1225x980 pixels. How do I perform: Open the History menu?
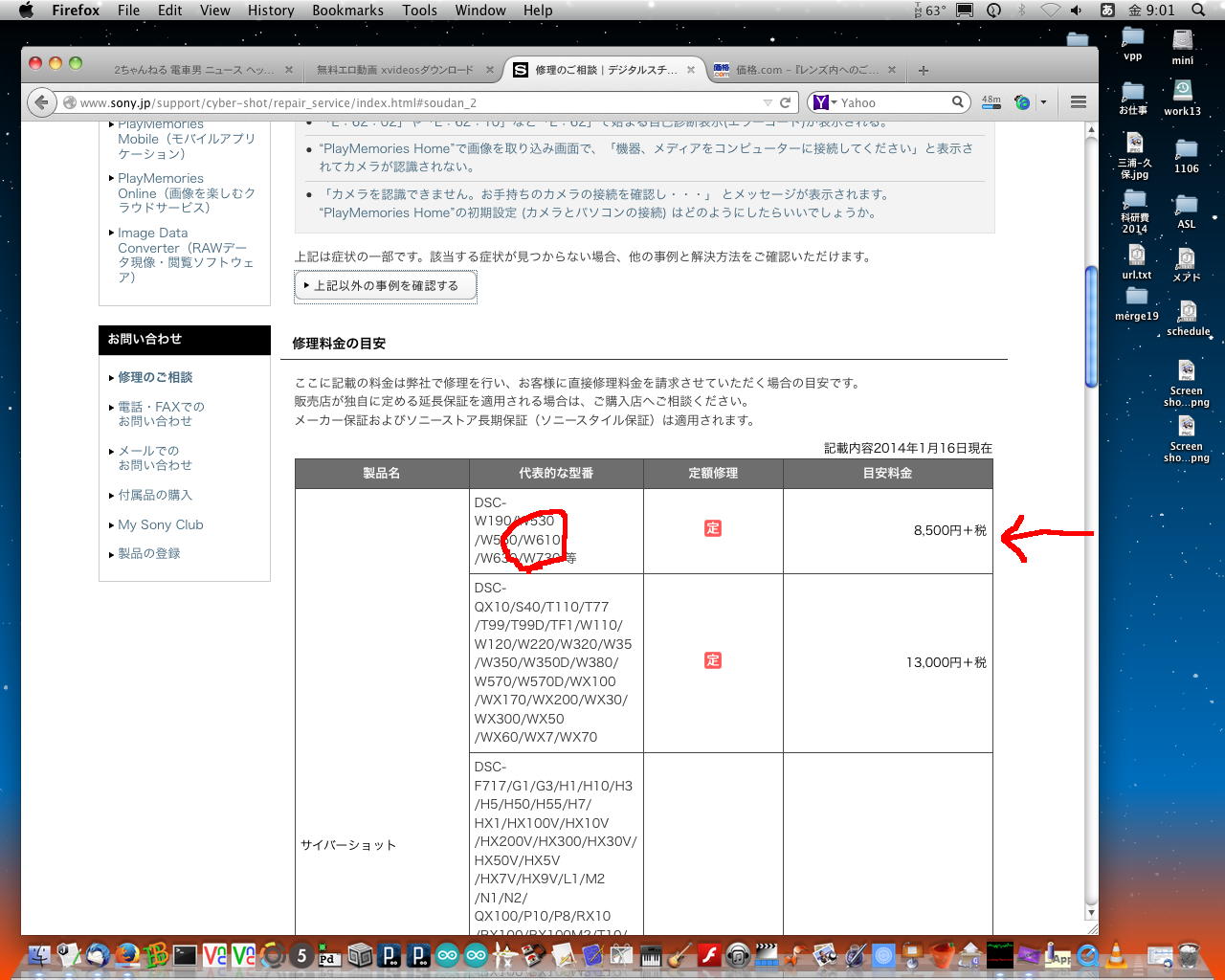271,11
